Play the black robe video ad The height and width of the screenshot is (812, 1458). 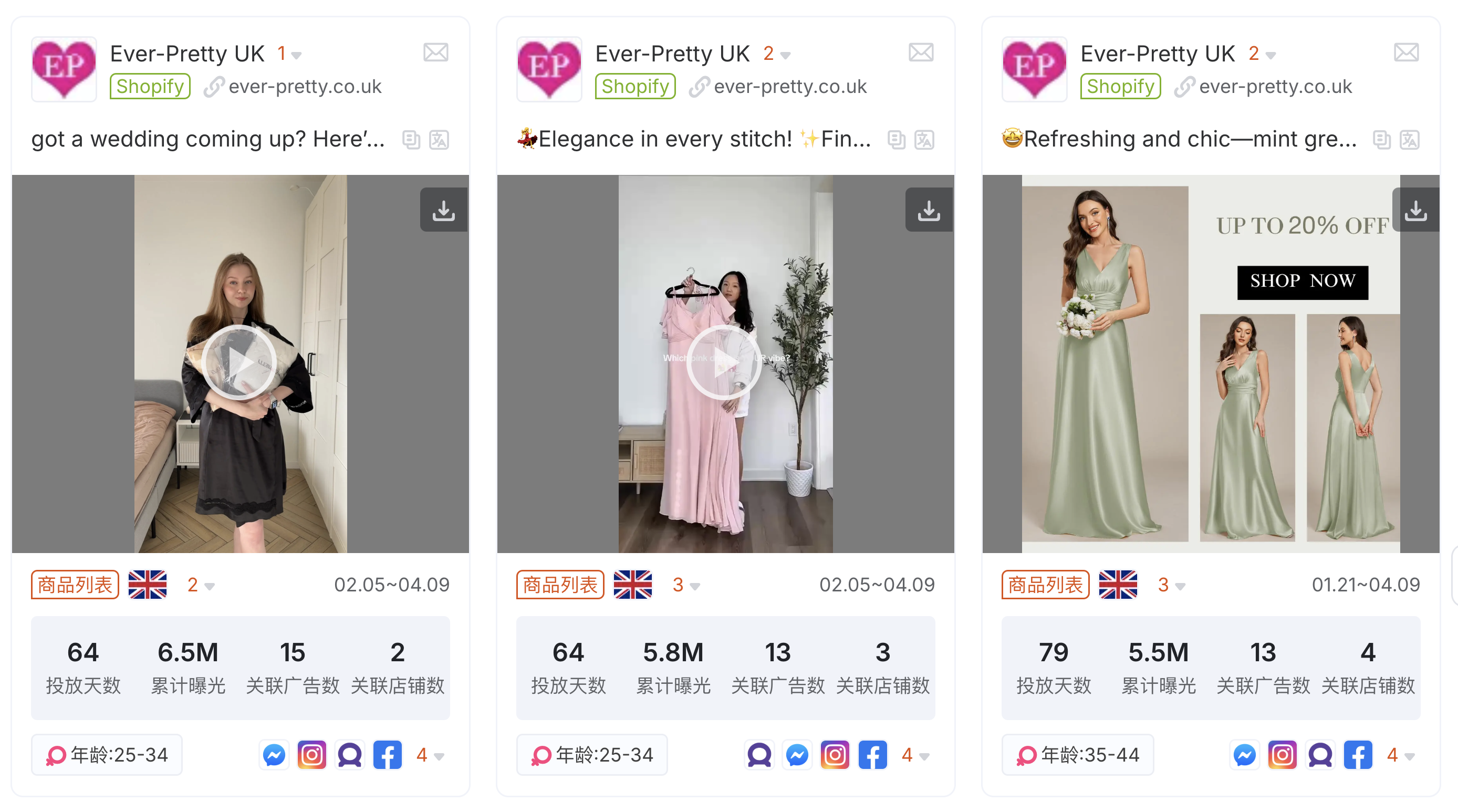coord(239,363)
